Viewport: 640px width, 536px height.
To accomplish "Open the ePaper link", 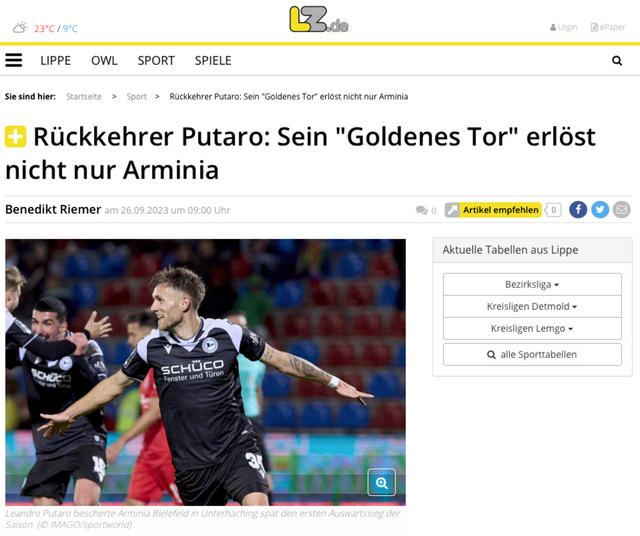I will [608, 27].
